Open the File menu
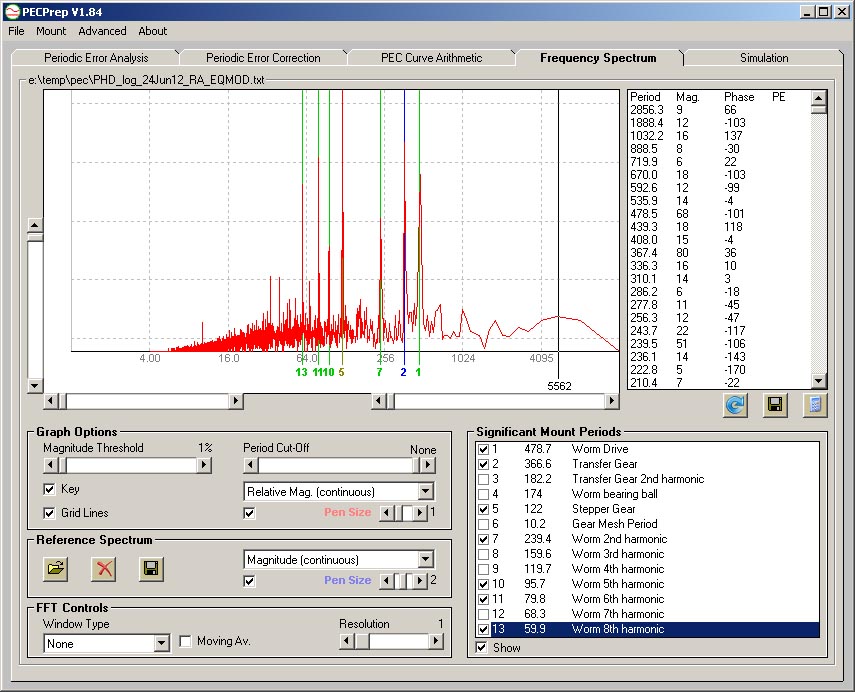This screenshot has height=692, width=855. pyautogui.click(x=16, y=31)
